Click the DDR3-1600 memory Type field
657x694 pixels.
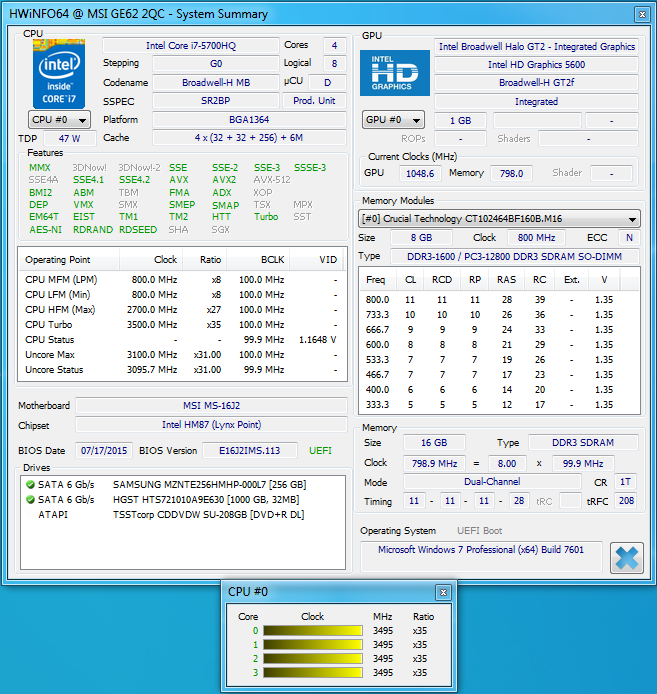point(514,256)
